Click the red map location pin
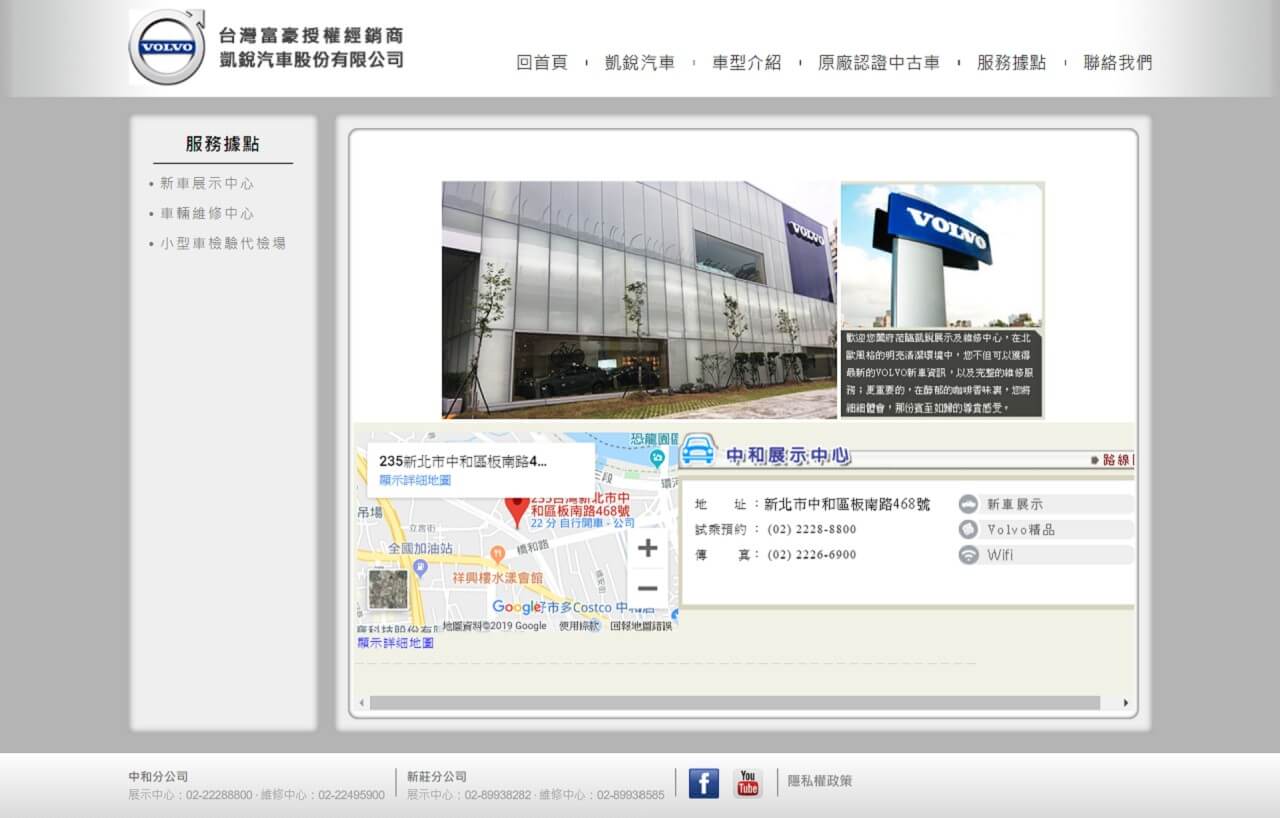Screen dimensions: 1280x818 click(x=516, y=511)
